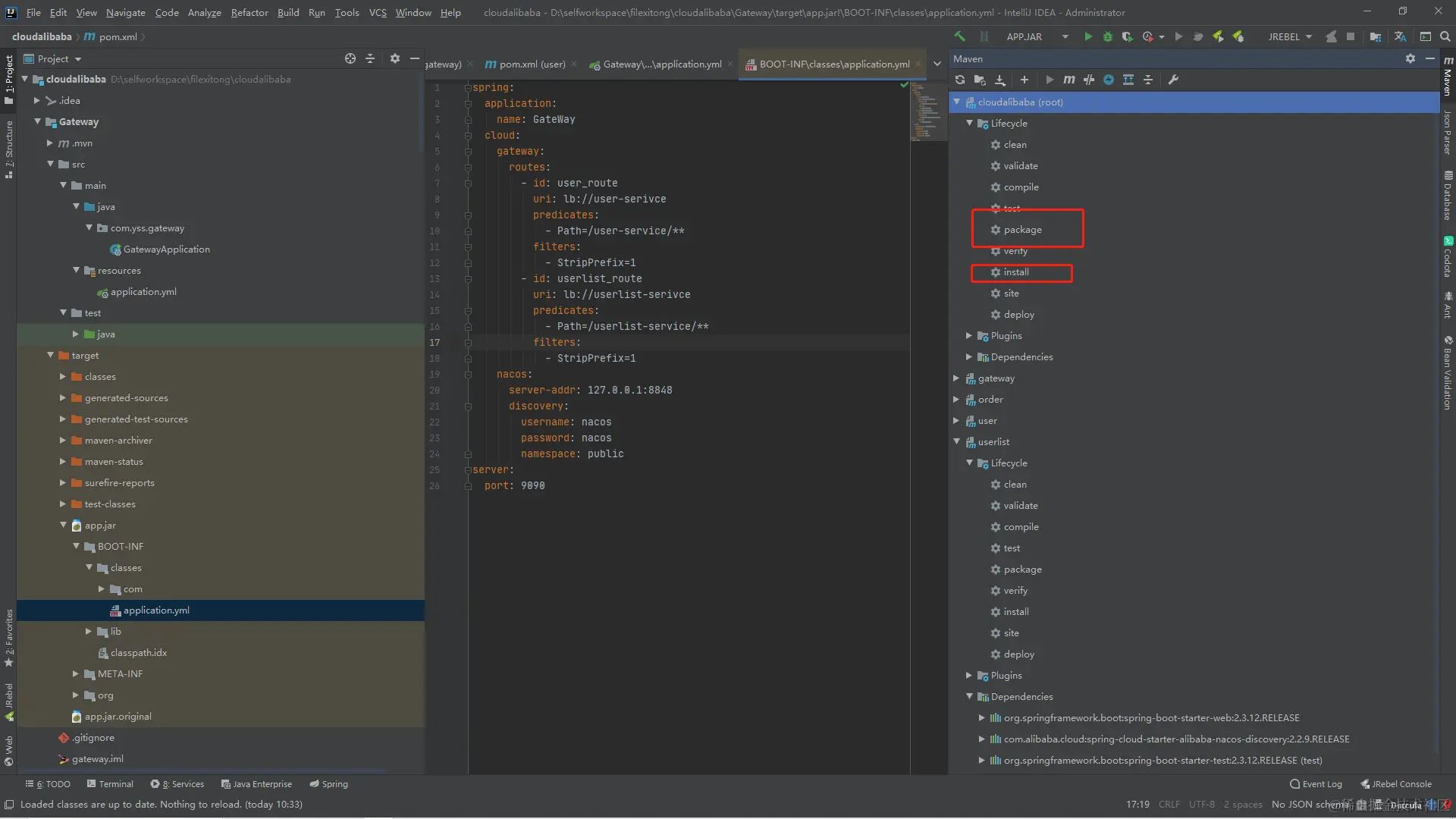Click Execute Maven Goal 'm' icon
Viewport: 1456px width, 819px height.
tap(1068, 80)
